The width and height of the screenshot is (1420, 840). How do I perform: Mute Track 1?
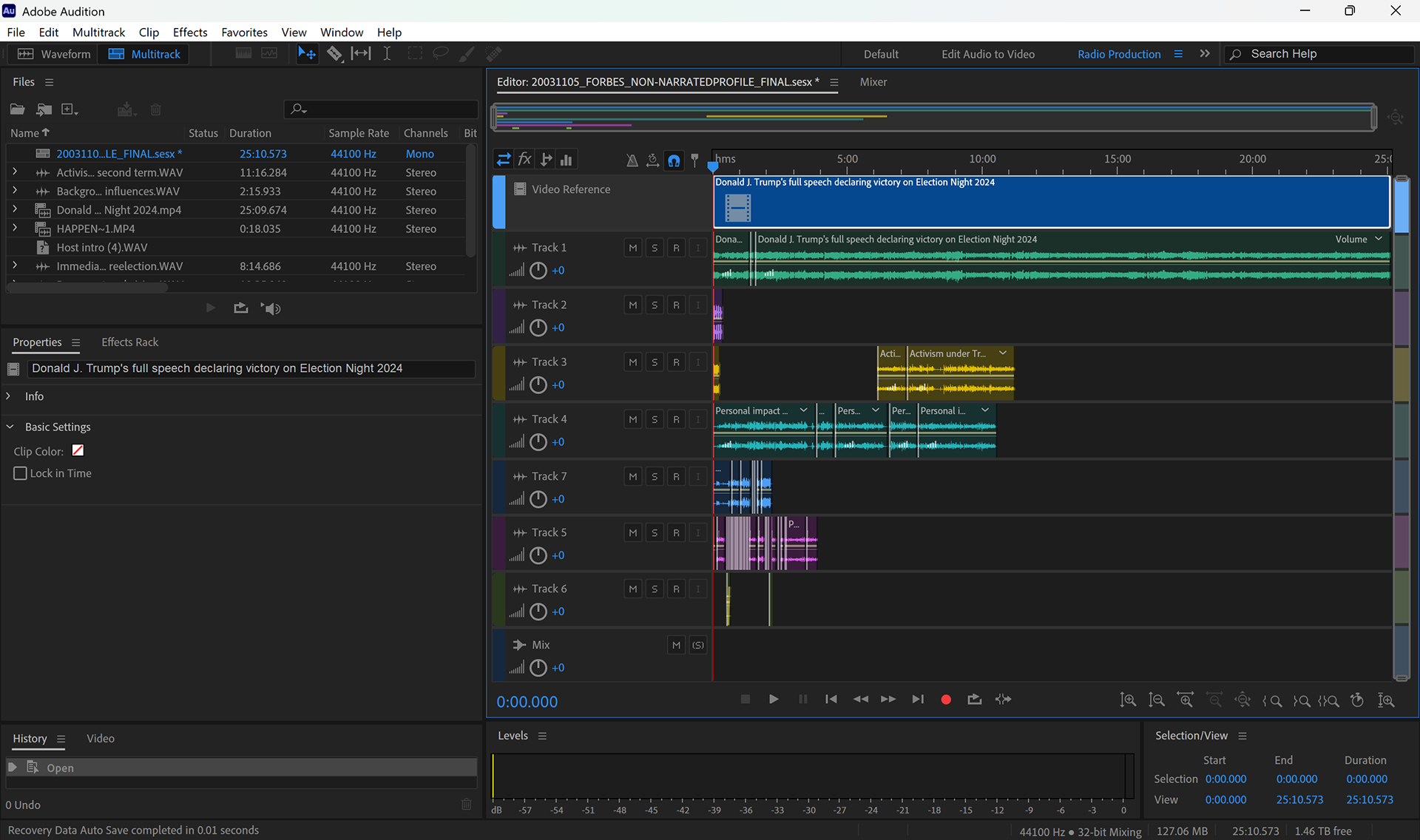pos(632,248)
